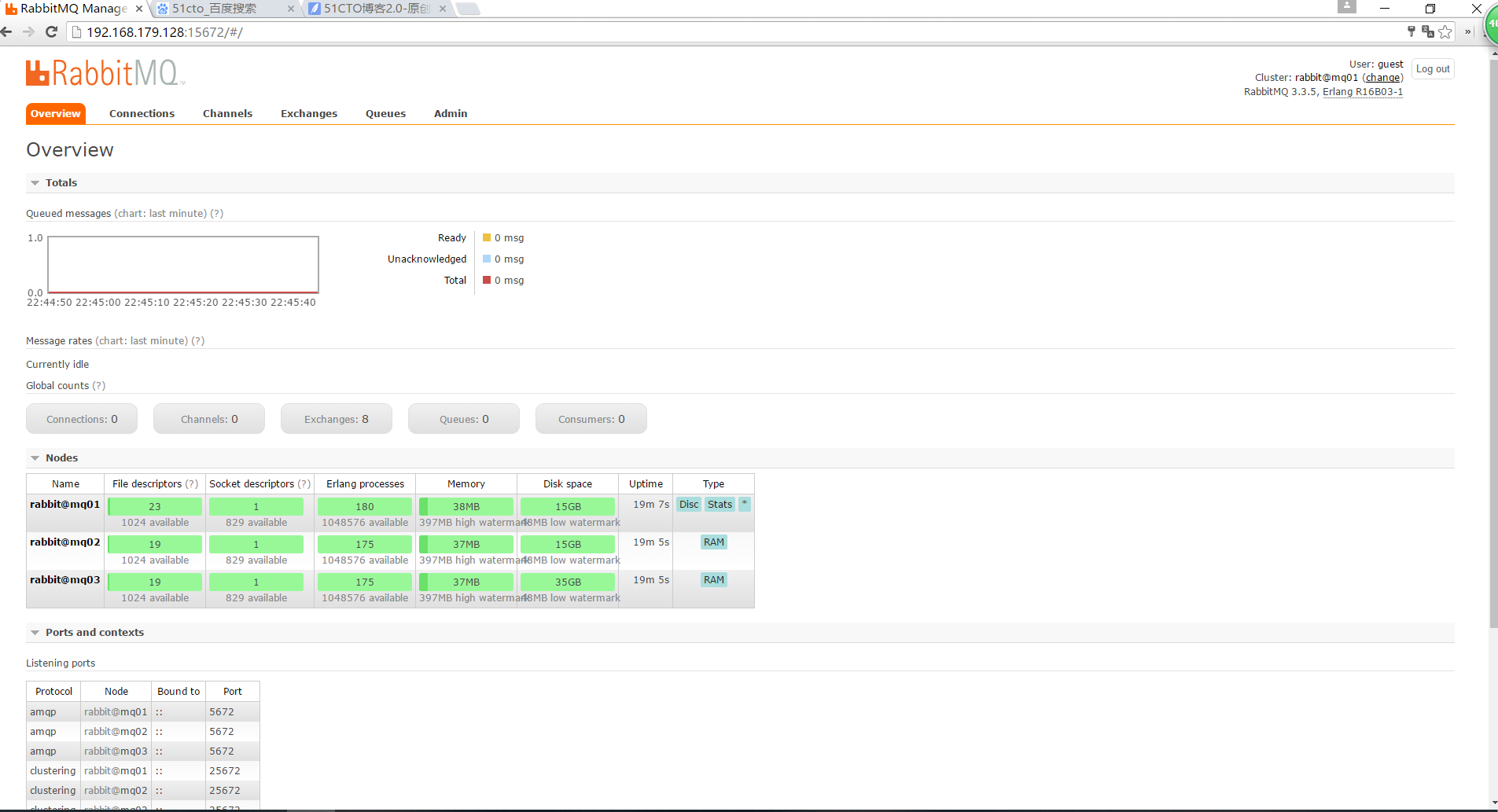Go back in browser history
The image size is (1498, 812).
tap(7, 31)
